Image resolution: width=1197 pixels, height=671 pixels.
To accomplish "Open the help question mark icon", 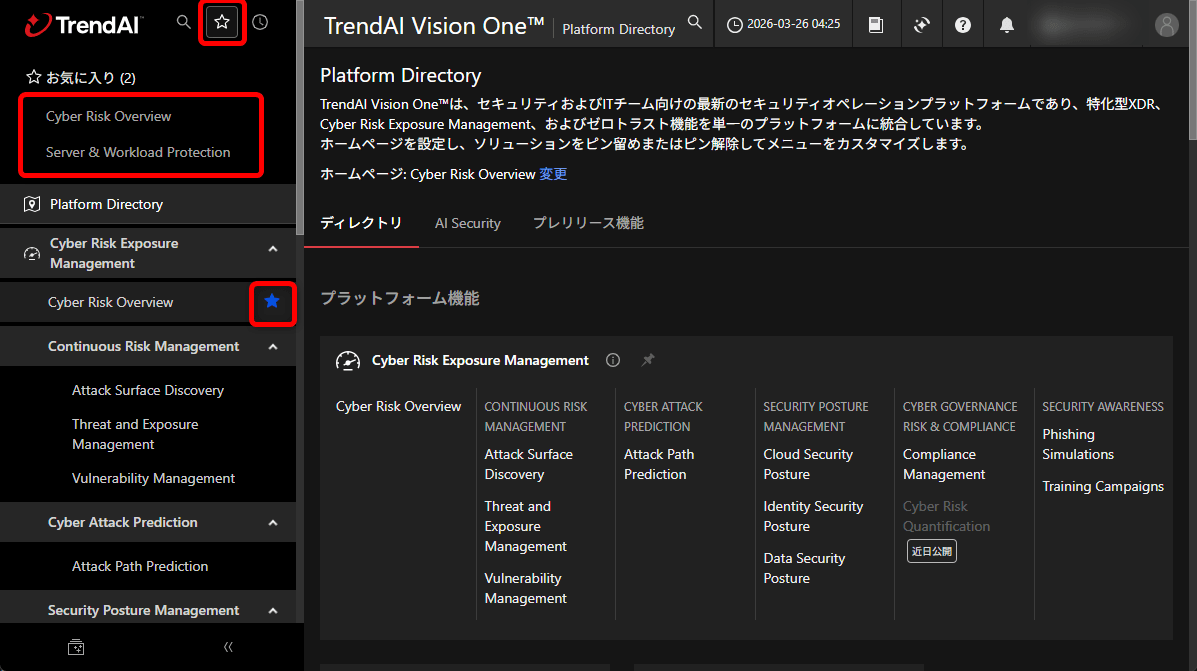I will pyautogui.click(x=963, y=24).
